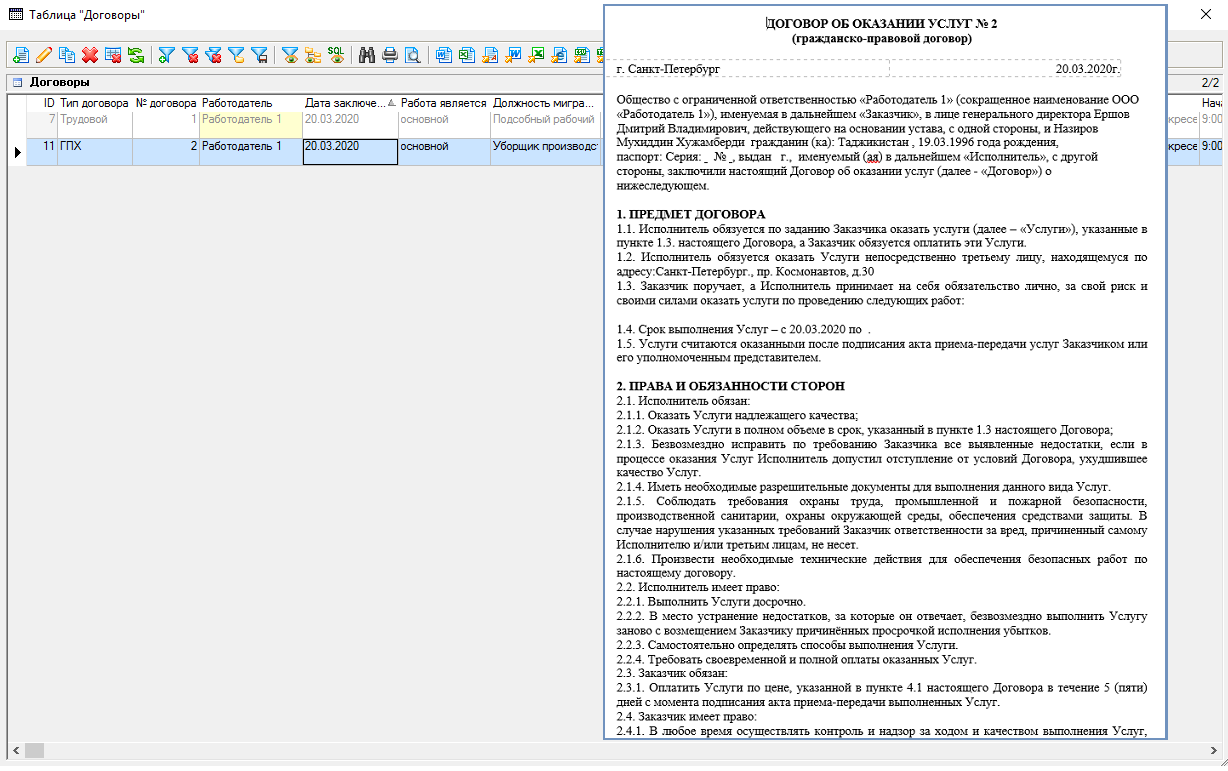The width and height of the screenshot is (1228, 771).
Task: Click the 'Уборщик производст' position cell
Action: (x=545, y=146)
